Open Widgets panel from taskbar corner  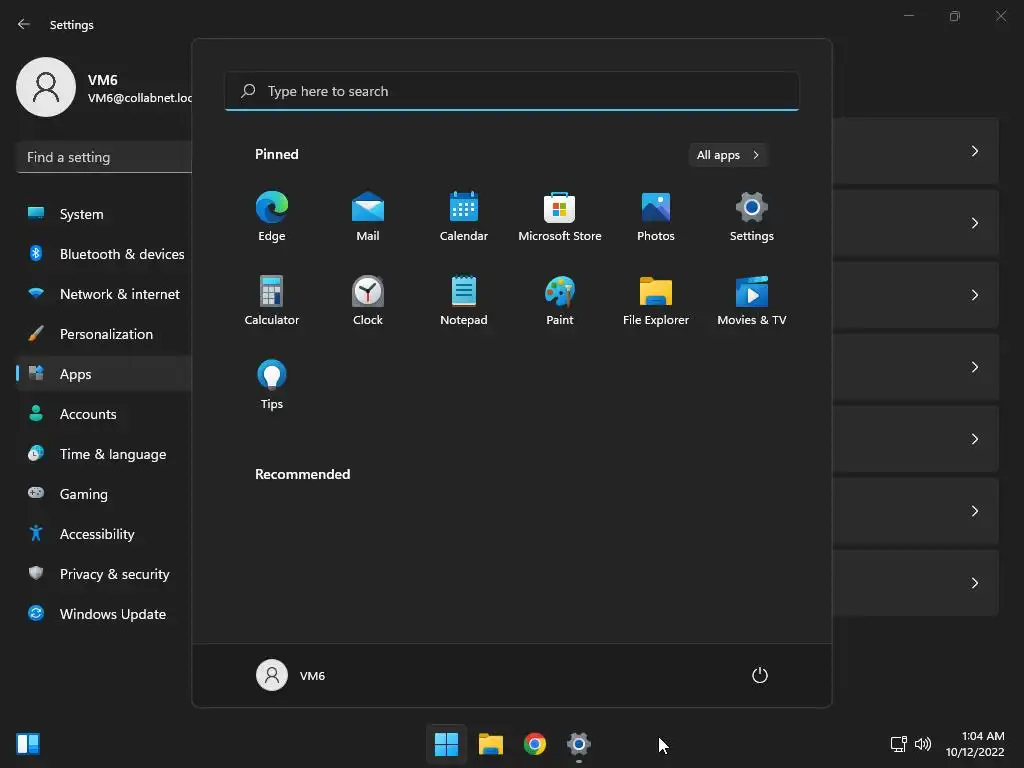pyautogui.click(x=28, y=743)
